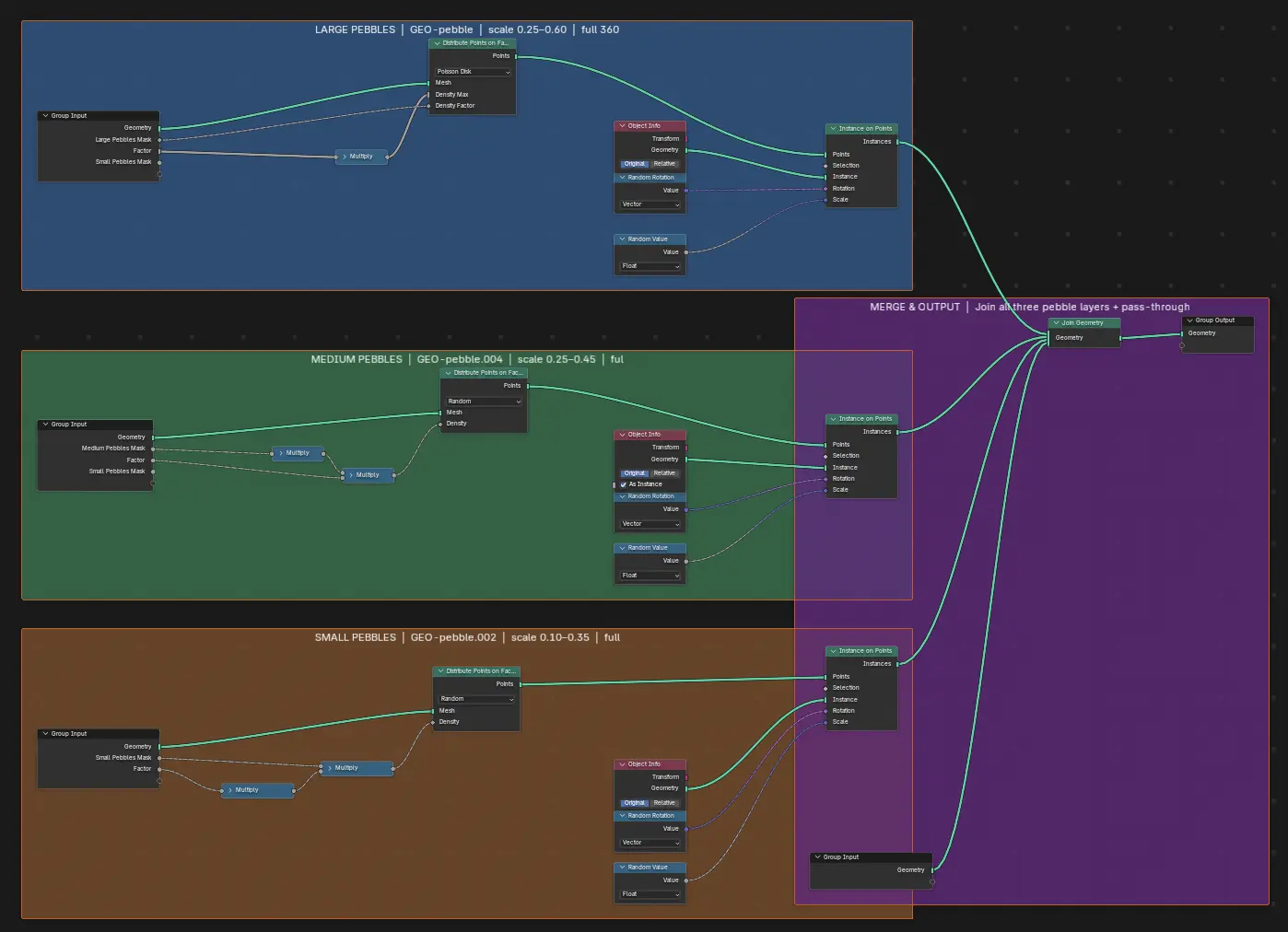Collapse Group Input node in Medium Pebbles frame
Image resolution: width=1288 pixels, height=932 pixels.
pyautogui.click(x=45, y=425)
